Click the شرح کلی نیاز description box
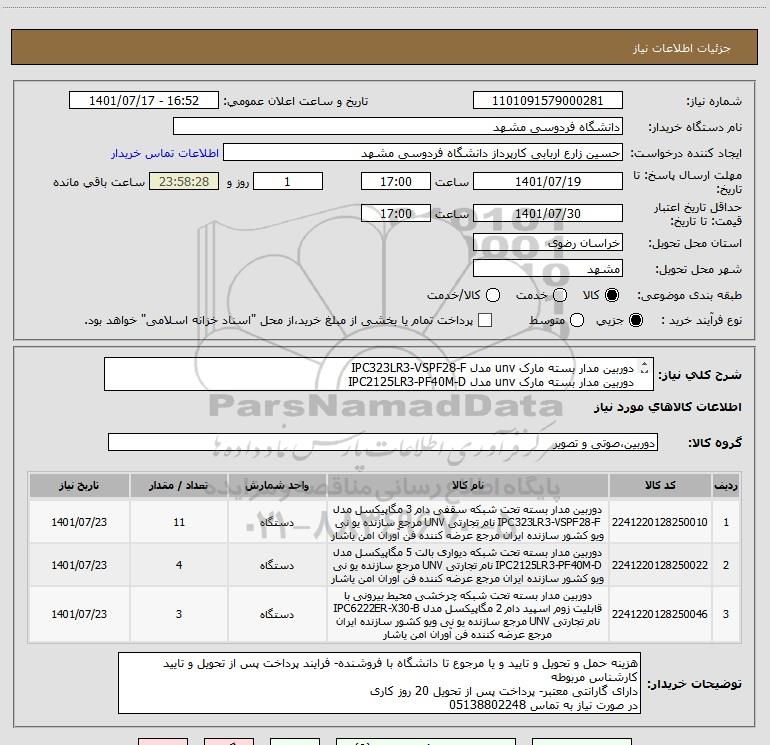Viewport: 770px width, 745px height. tap(379, 374)
